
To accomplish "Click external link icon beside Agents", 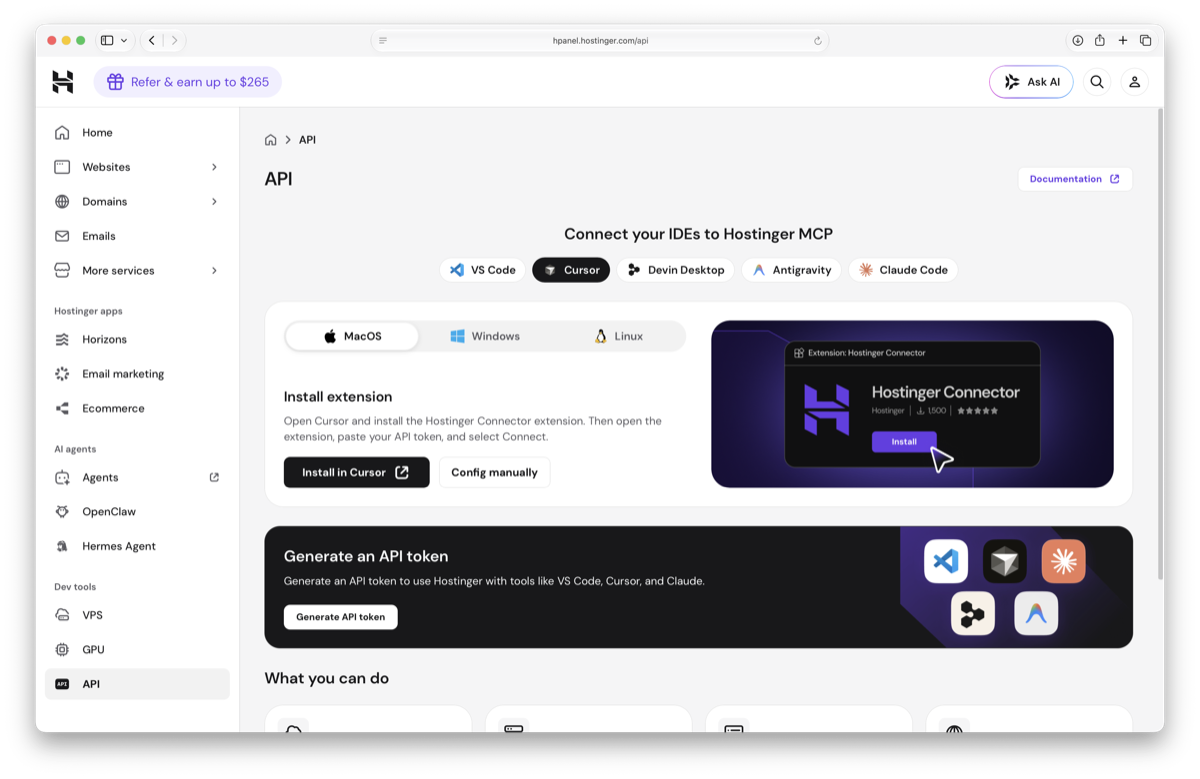I will coord(214,477).
